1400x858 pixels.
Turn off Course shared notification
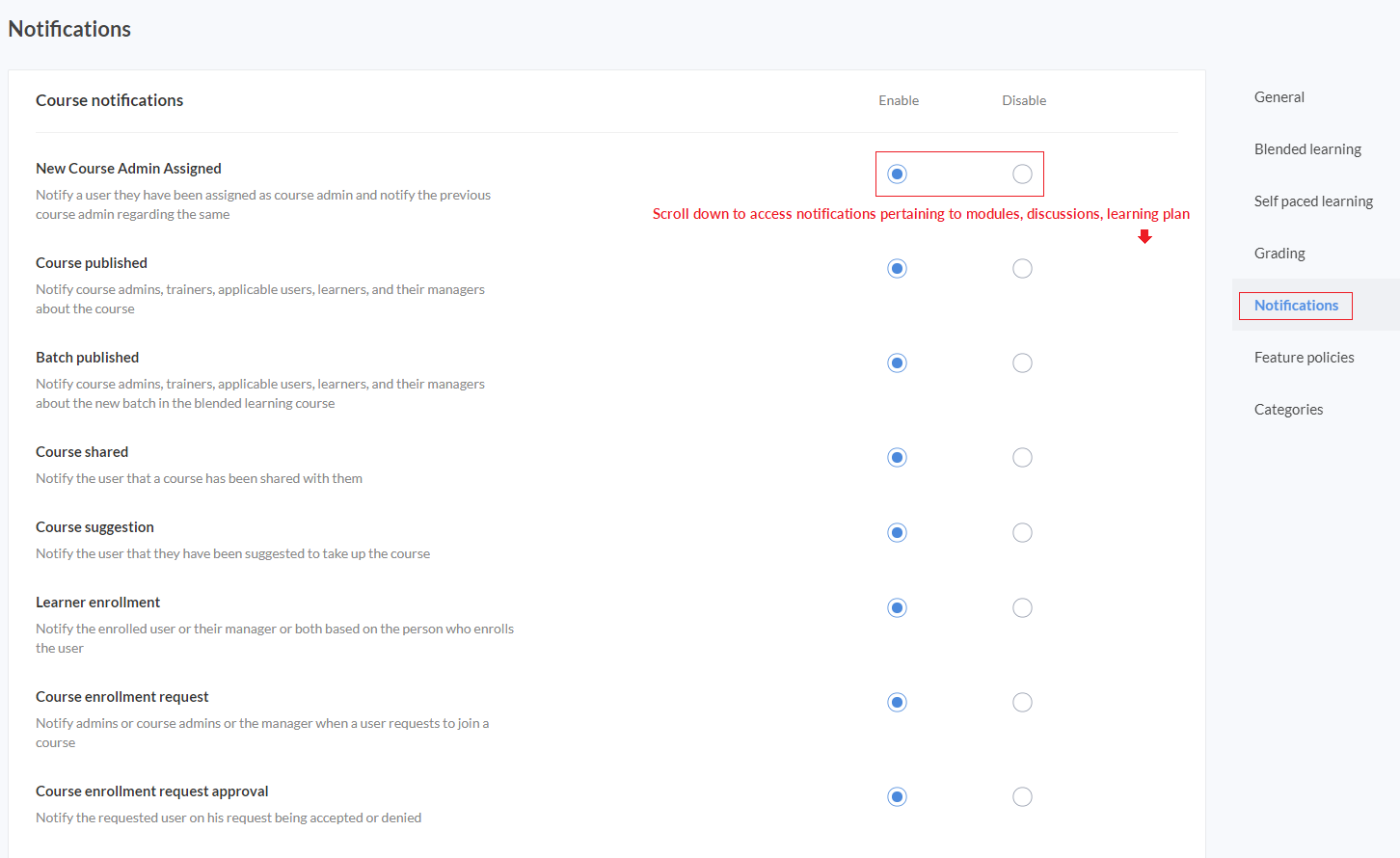click(x=1022, y=458)
